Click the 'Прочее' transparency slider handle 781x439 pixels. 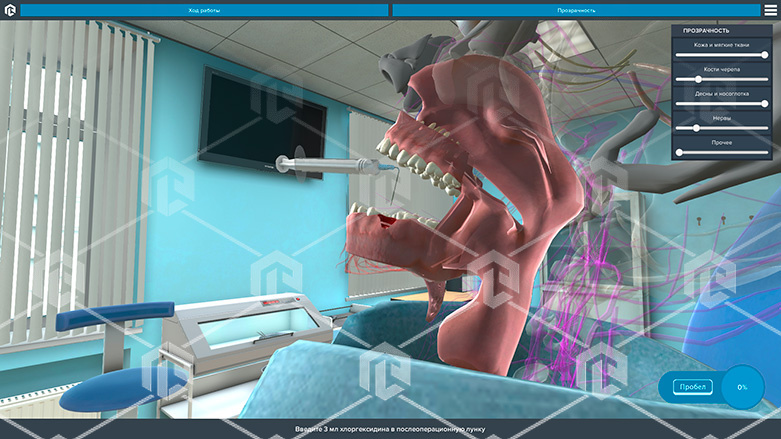[x=679, y=152]
